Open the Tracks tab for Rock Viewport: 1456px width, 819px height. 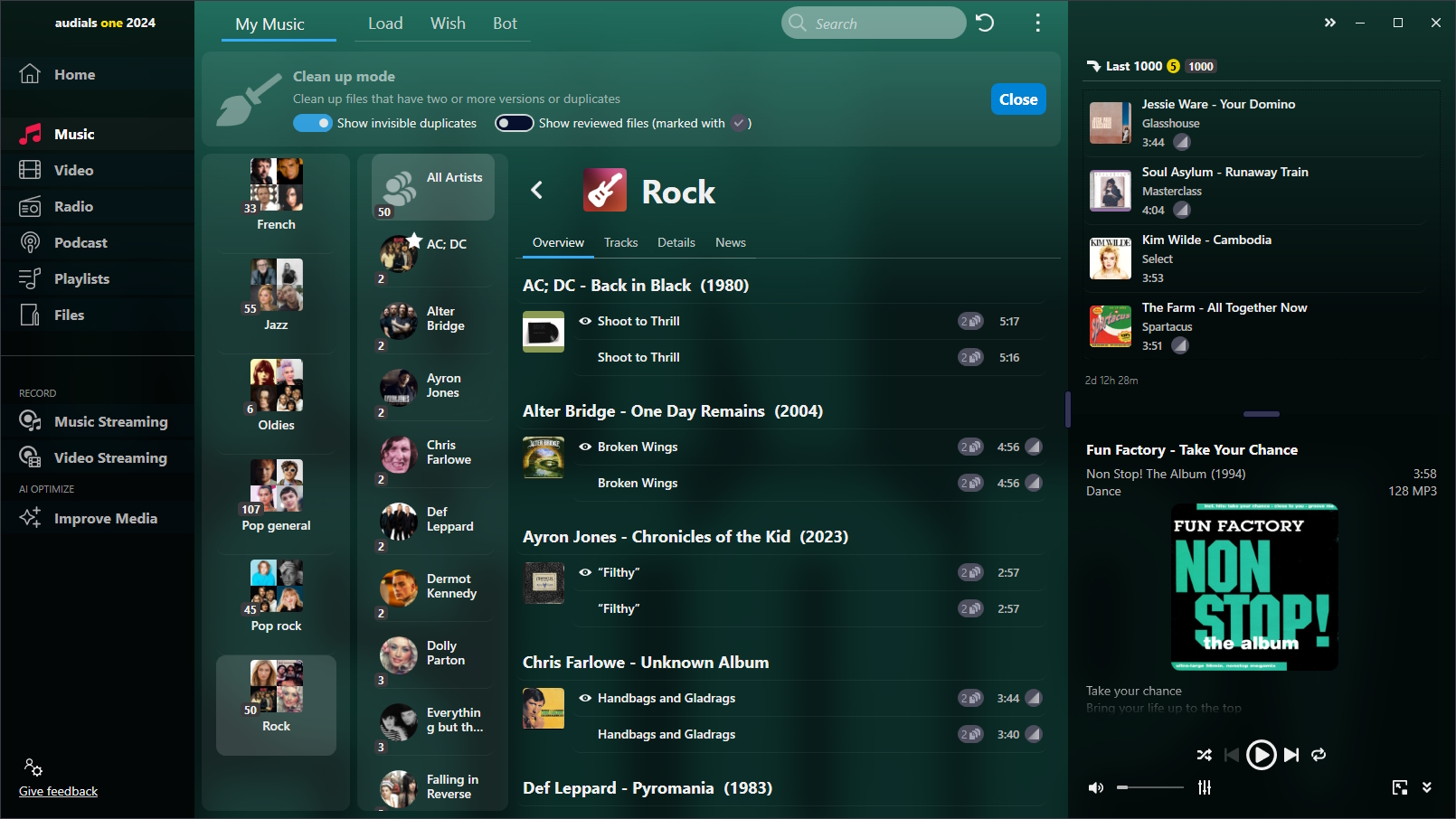(620, 242)
